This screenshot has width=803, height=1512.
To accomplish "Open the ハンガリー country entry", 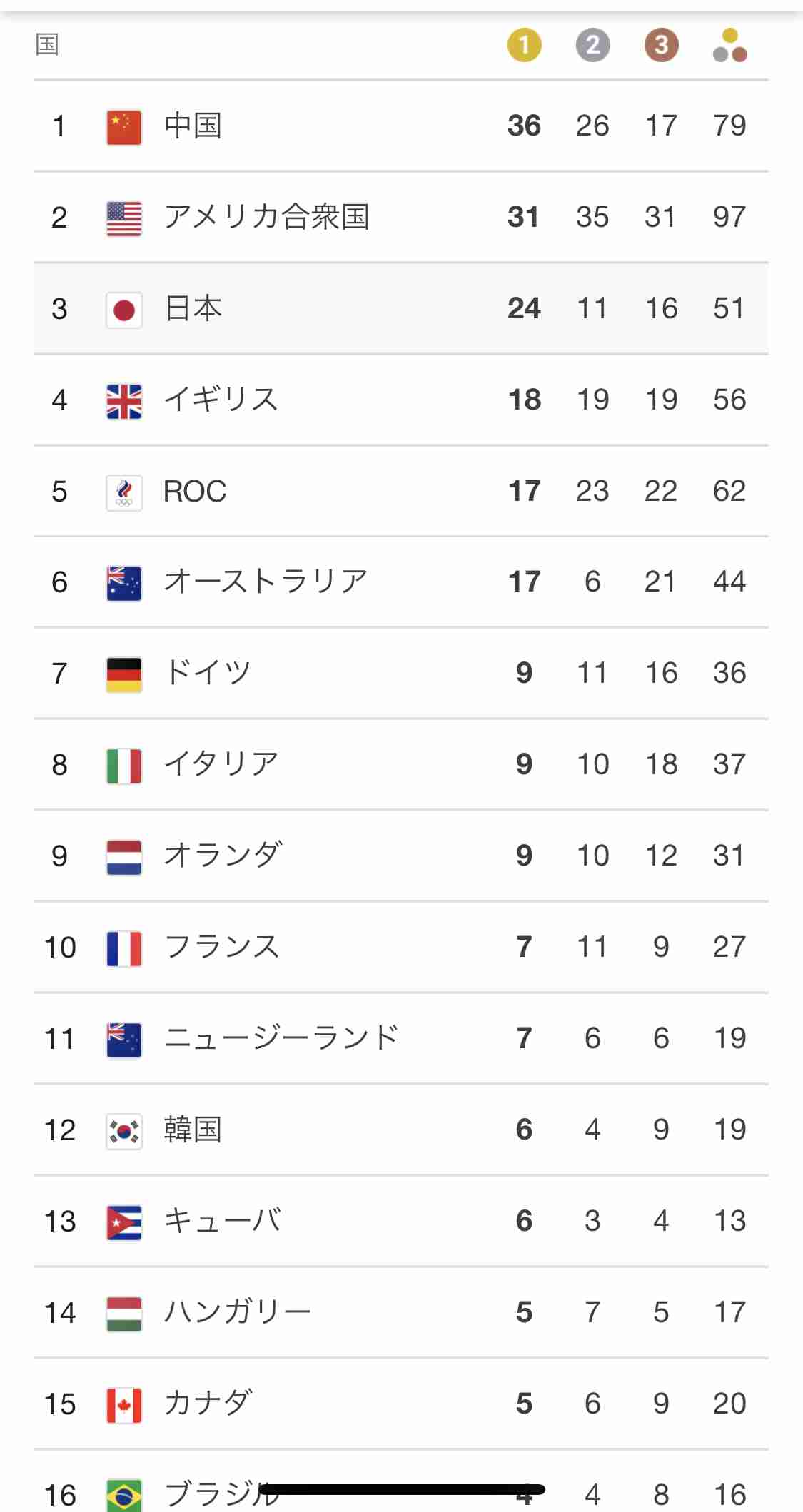I will pyautogui.click(x=237, y=1312).
